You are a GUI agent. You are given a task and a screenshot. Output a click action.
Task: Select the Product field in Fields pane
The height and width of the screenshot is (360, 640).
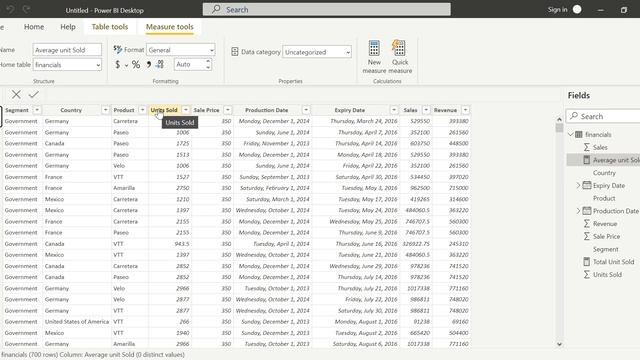point(604,198)
